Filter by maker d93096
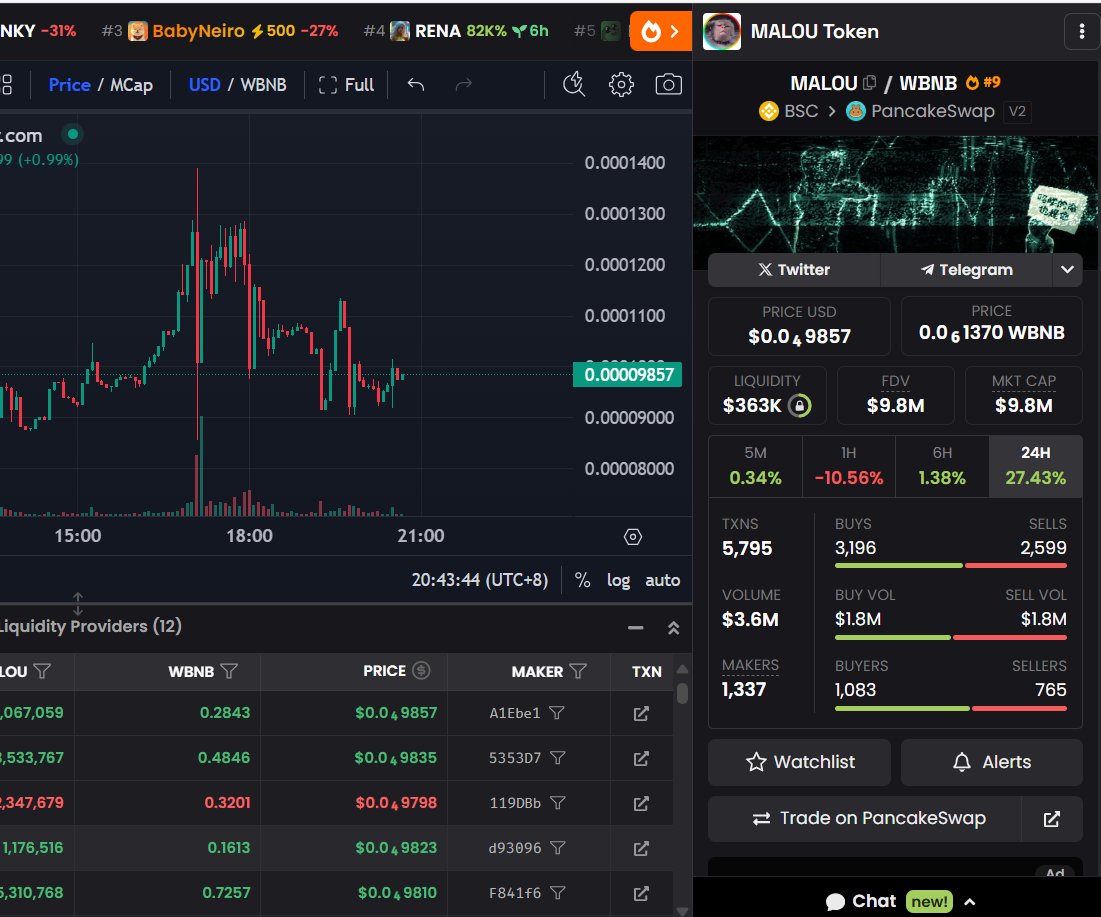The image size is (1101, 917). pyautogui.click(x=558, y=848)
